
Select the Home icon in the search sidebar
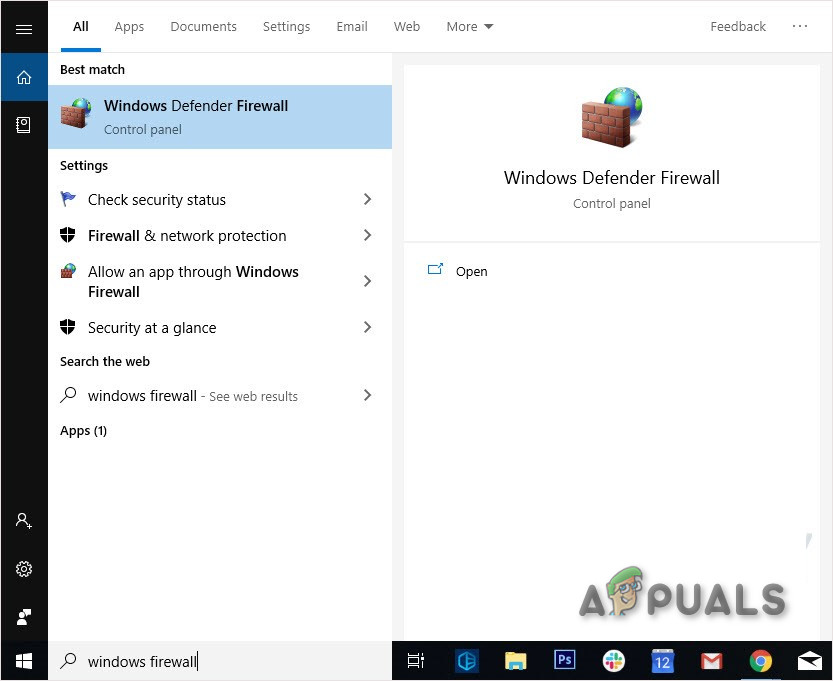[24, 78]
